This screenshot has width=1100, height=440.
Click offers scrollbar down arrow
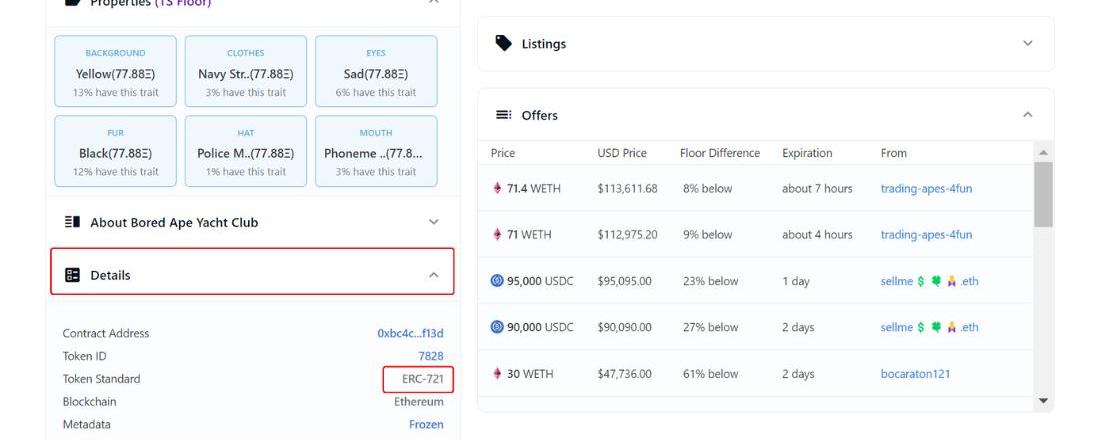1043,401
